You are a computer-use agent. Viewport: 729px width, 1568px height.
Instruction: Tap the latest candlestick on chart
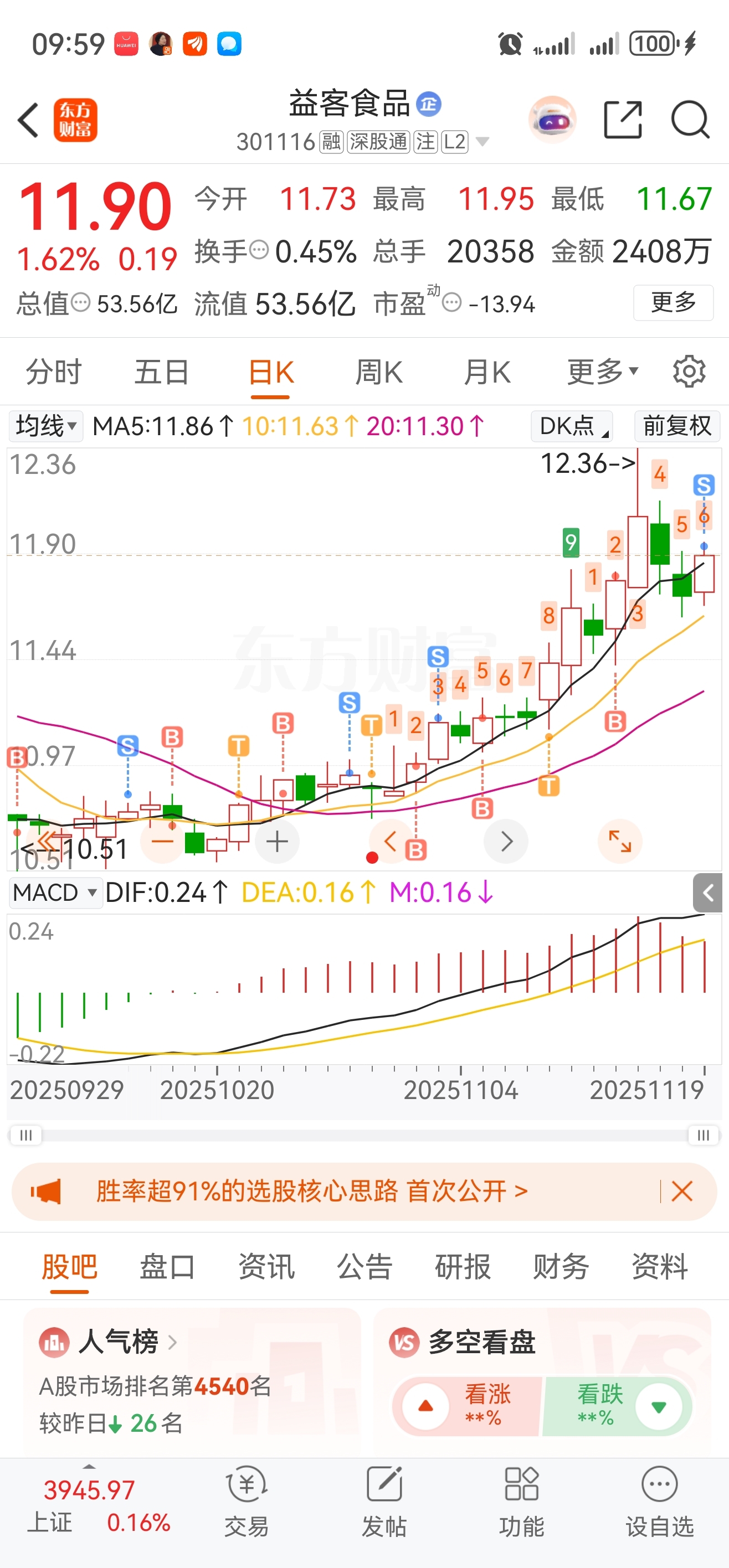pos(704,574)
